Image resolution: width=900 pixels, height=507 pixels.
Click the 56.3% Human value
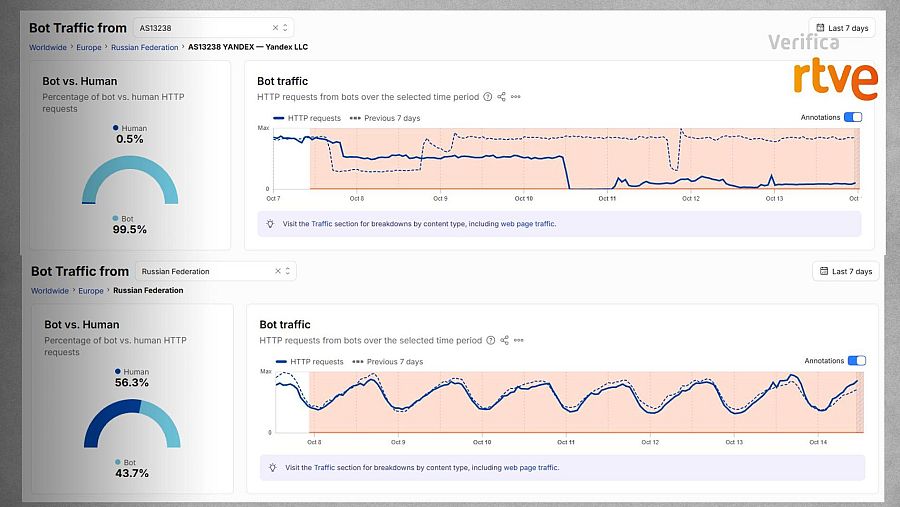131,382
